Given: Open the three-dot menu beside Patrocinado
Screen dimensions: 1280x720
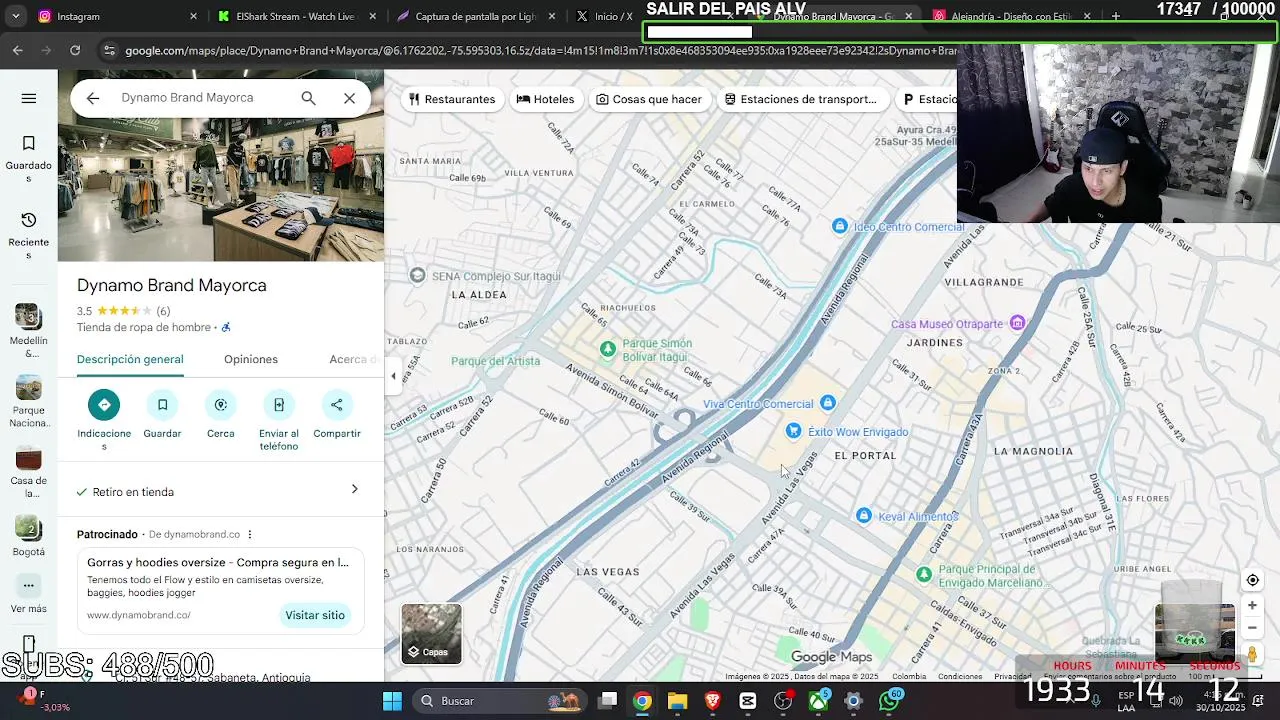Looking at the screenshot, I should (250, 535).
